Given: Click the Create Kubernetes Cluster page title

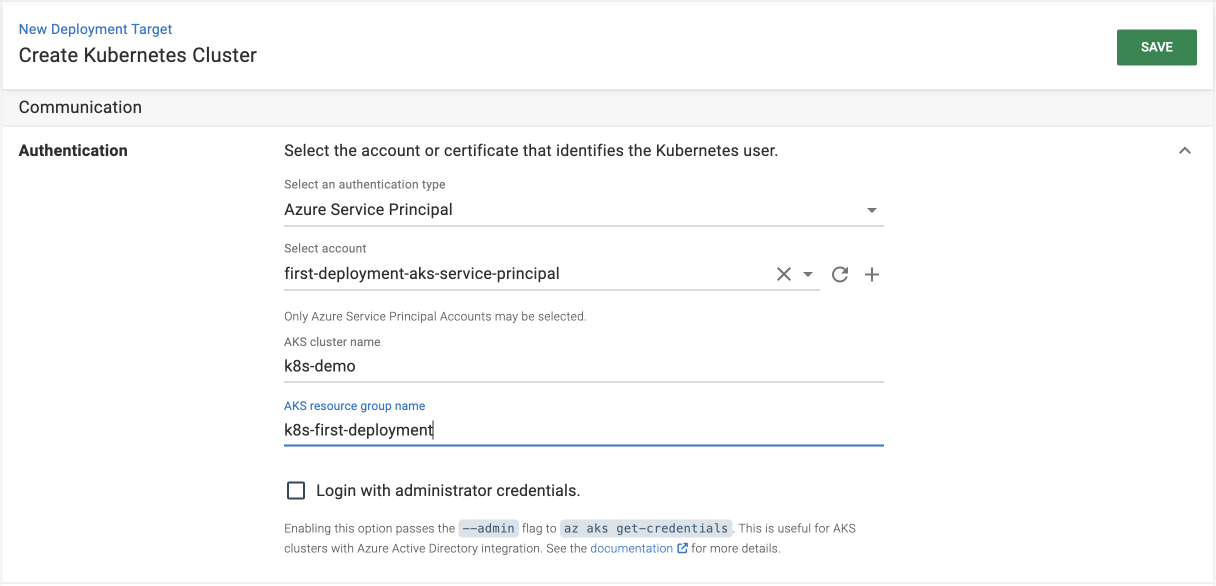Looking at the screenshot, I should 137,55.
